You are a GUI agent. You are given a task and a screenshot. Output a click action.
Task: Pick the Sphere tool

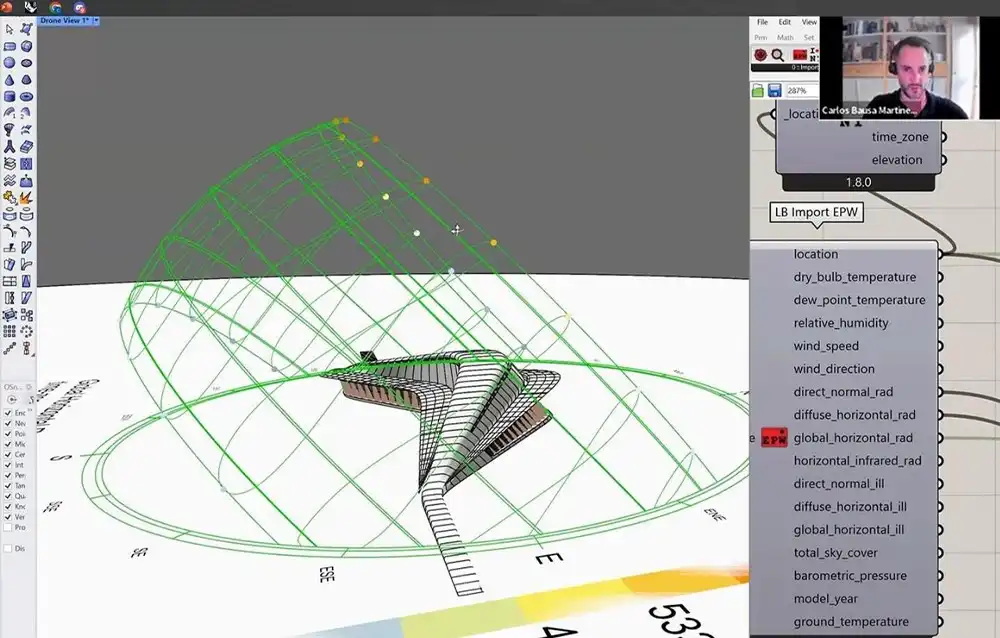(9, 63)
